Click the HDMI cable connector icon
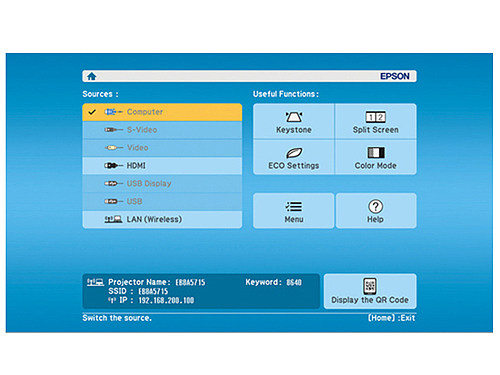Image resolution: width=500 pixels, height=375 pixels. [113, 166]
